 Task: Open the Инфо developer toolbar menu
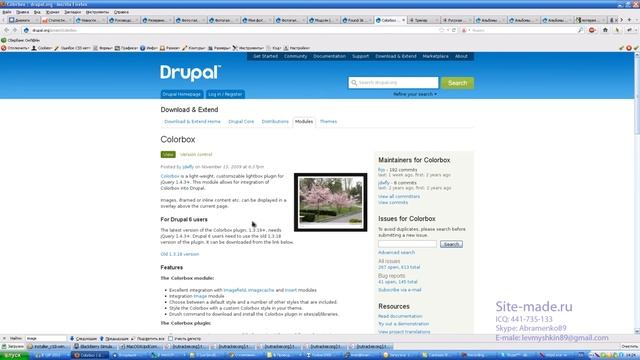pyautogui.click(x=149, y=48)
